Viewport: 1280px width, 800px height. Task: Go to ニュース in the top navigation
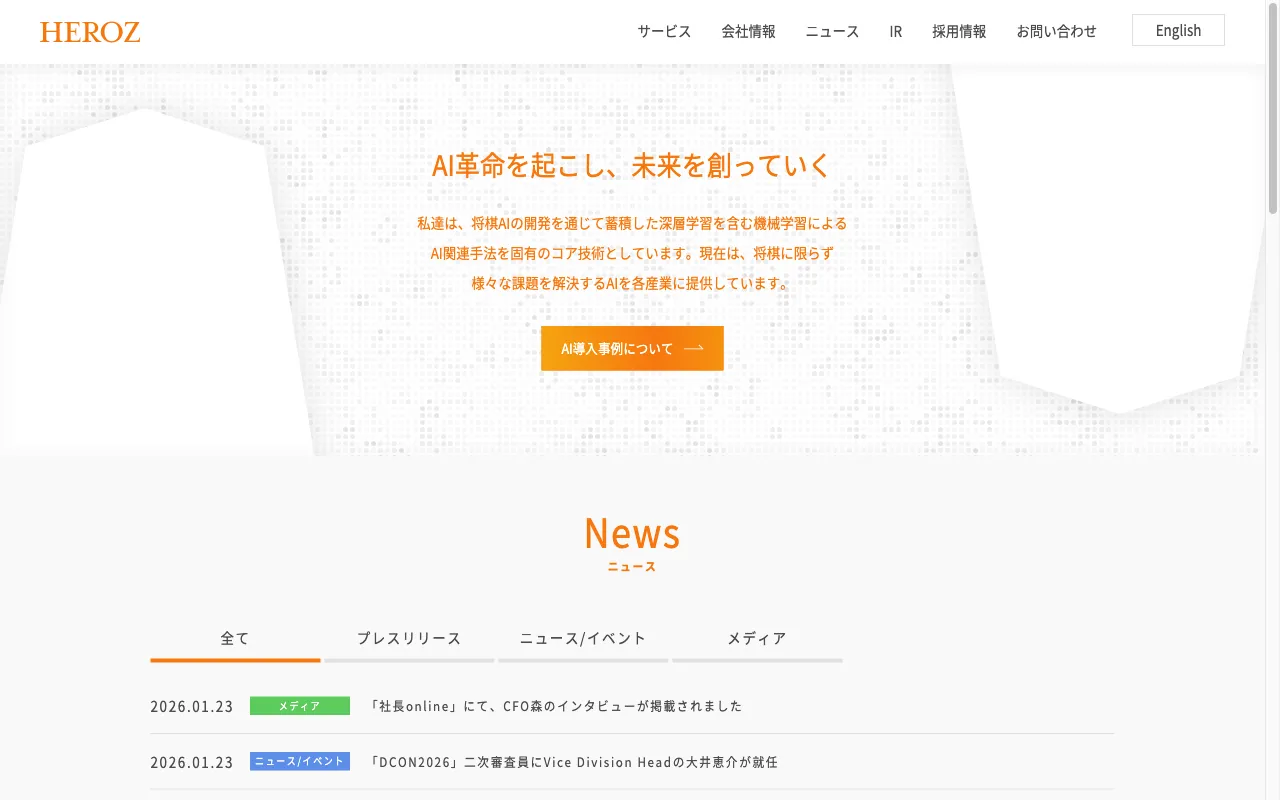[832, 31]
